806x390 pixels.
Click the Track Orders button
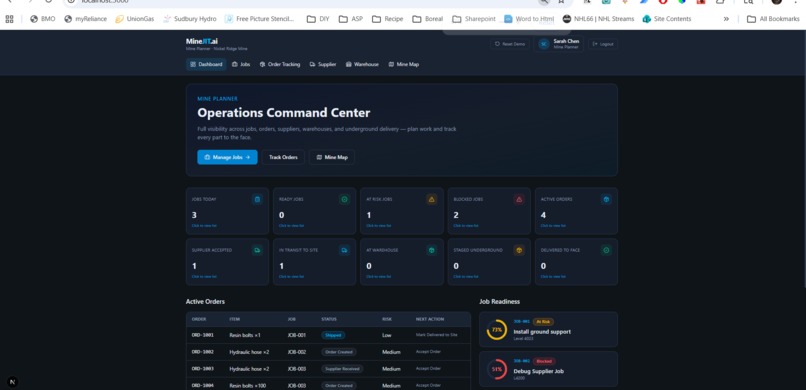pos(283,157)
